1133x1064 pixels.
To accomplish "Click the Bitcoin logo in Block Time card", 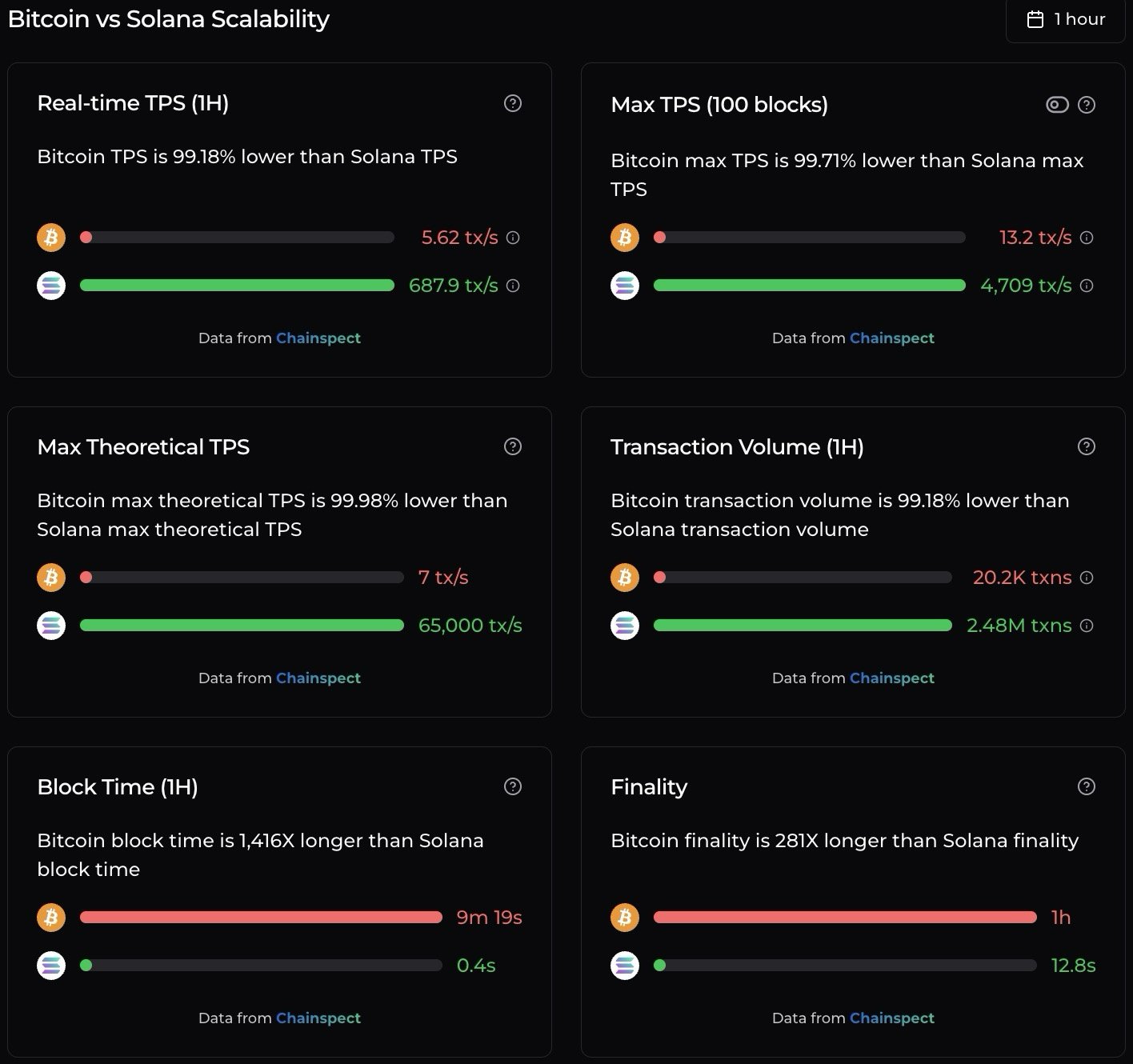I will [51, 917].
